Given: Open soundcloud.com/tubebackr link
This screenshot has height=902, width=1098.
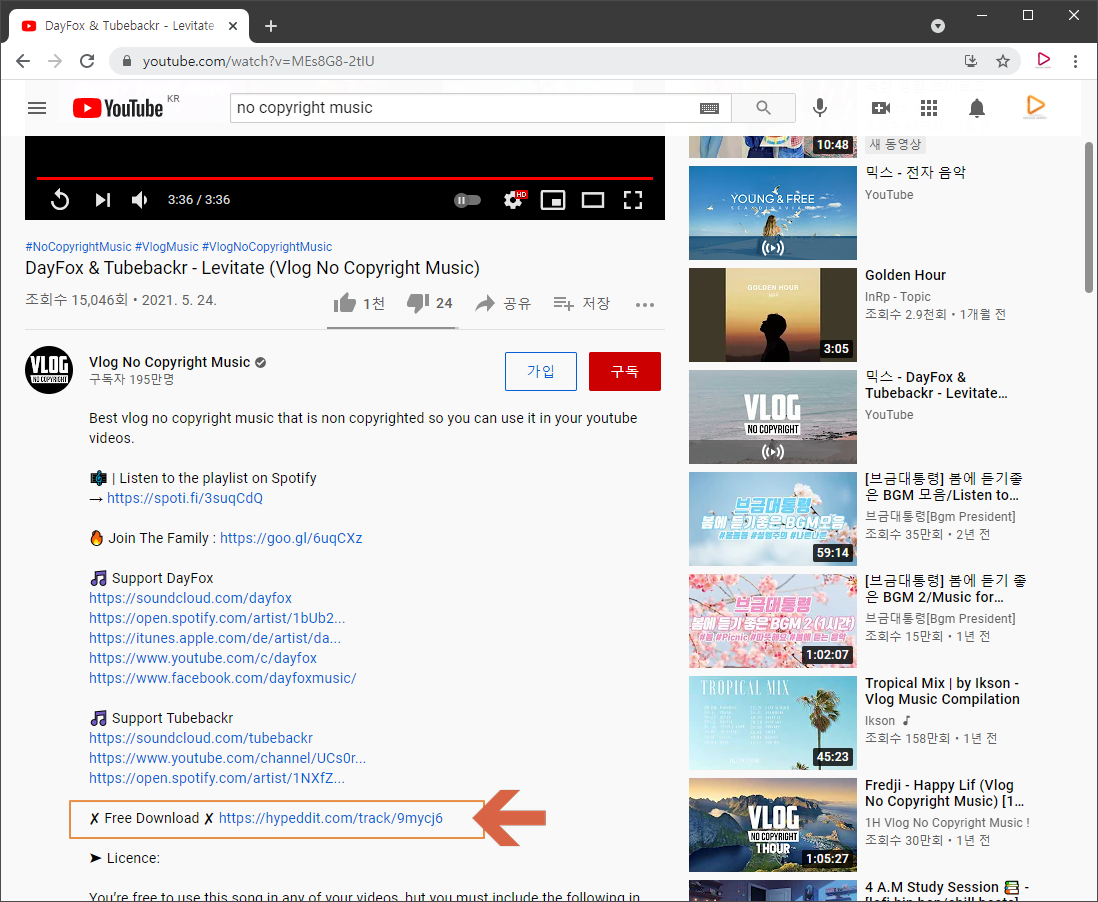Looking at the screenshot, I should tap(201, 738).
